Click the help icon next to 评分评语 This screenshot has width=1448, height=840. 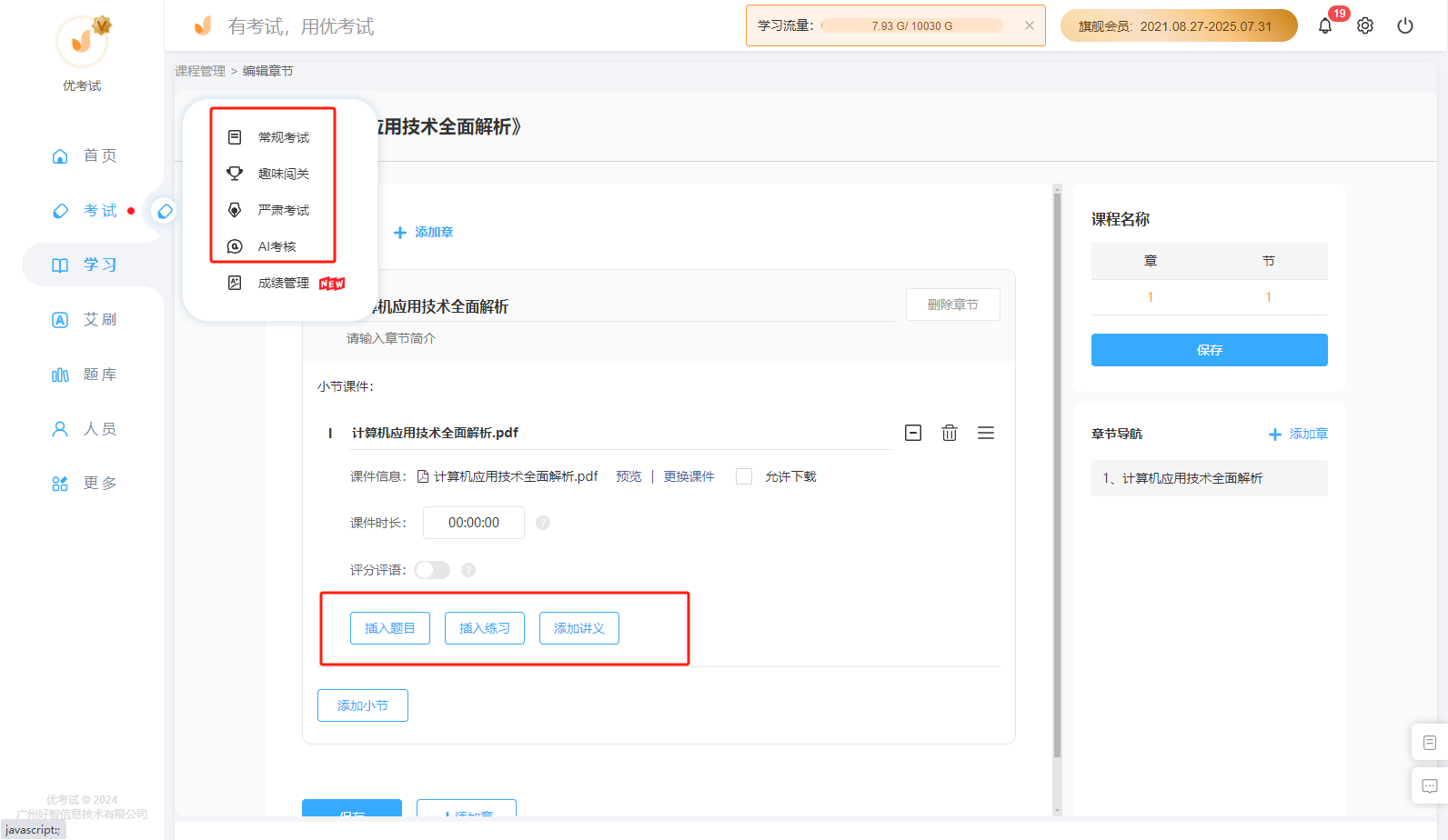[468, 570]
